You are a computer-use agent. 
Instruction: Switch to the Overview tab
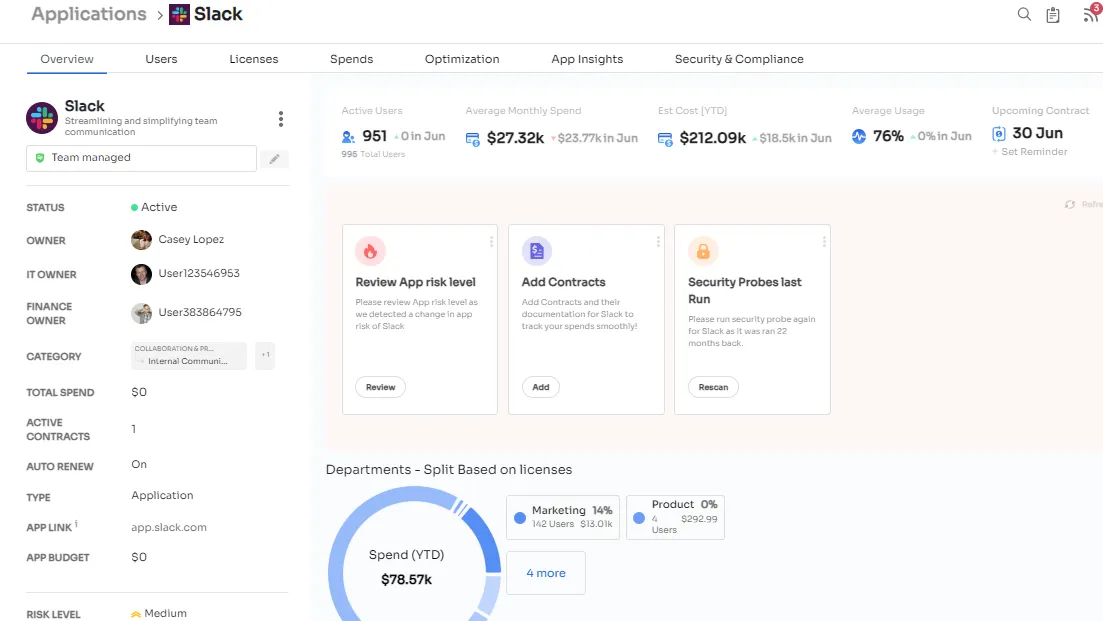click(x=67, y=59)
